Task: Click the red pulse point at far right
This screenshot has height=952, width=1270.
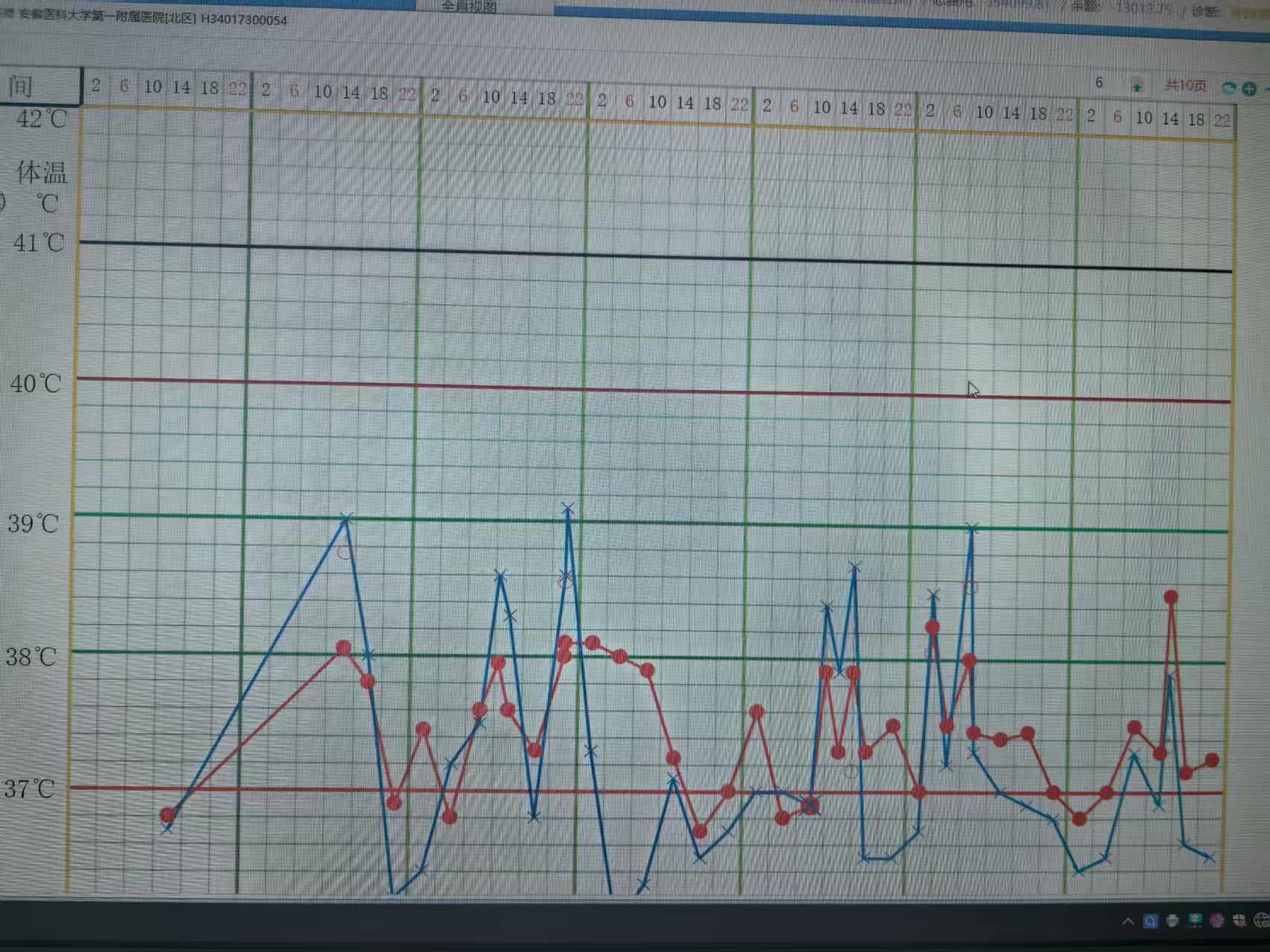Action: [x=1212, y=760]
